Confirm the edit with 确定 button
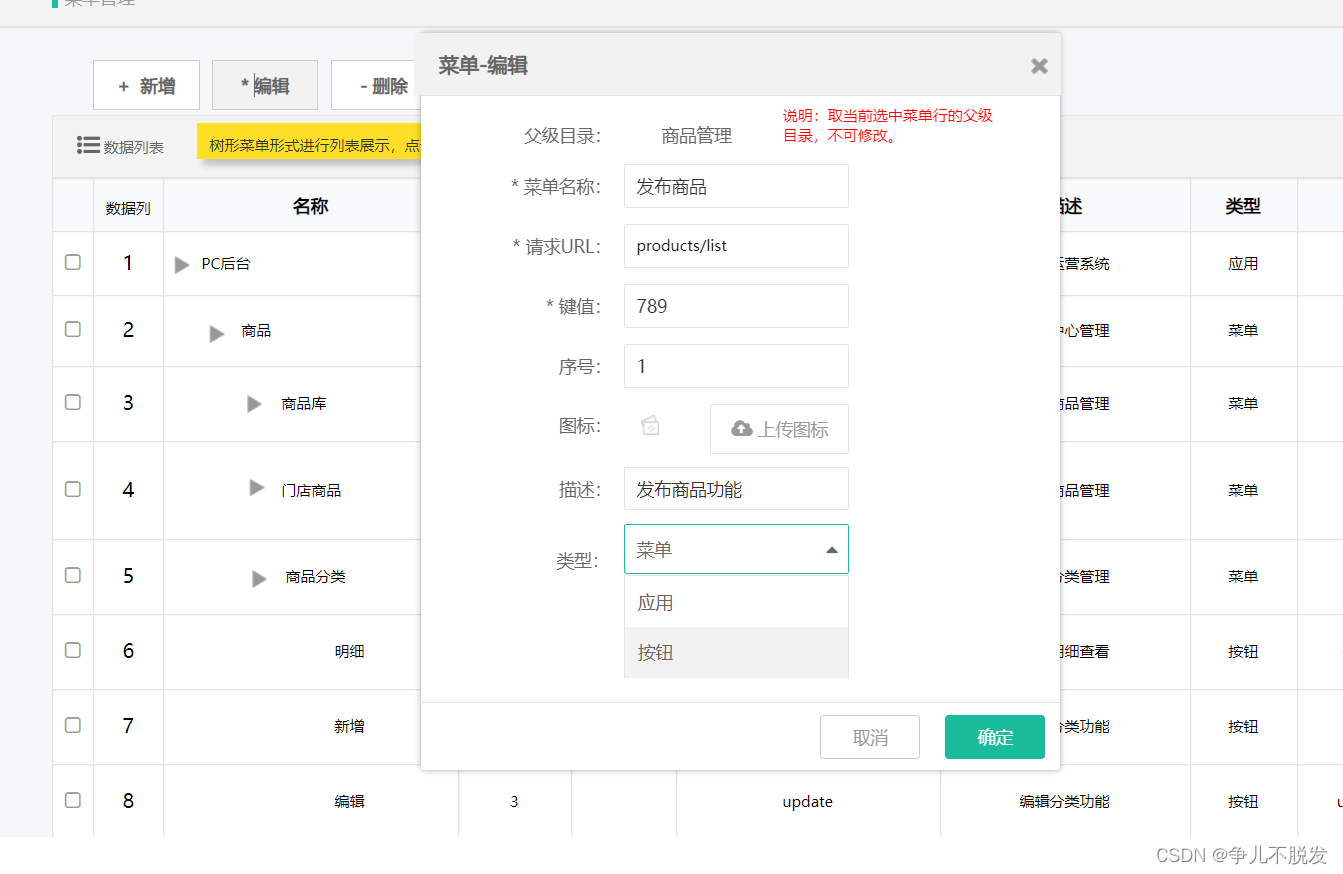1343x874 pixels. (995, 737)
